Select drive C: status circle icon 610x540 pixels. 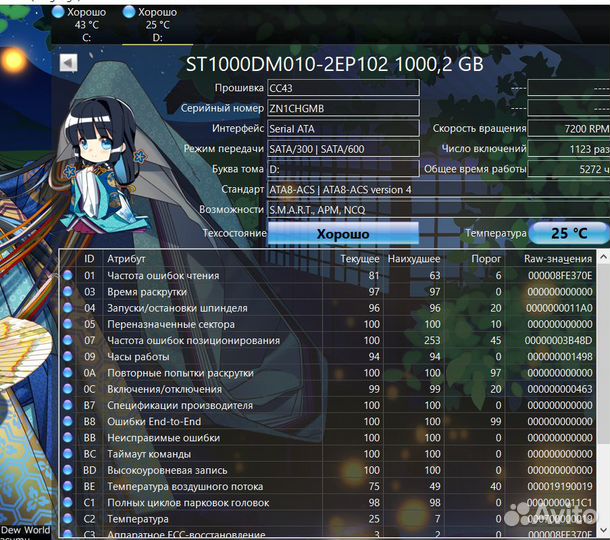coord(58,12)
